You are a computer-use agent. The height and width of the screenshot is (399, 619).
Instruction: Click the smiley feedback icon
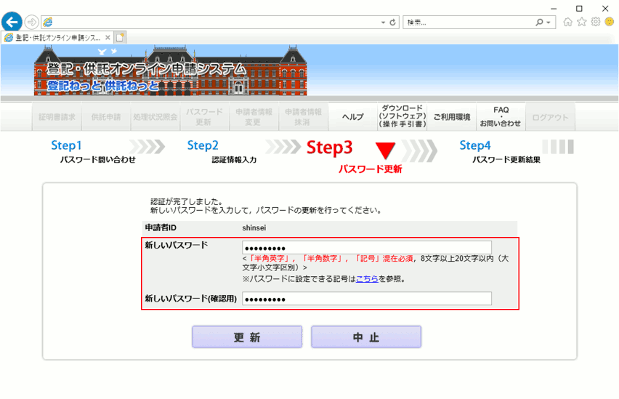[610, 22]
